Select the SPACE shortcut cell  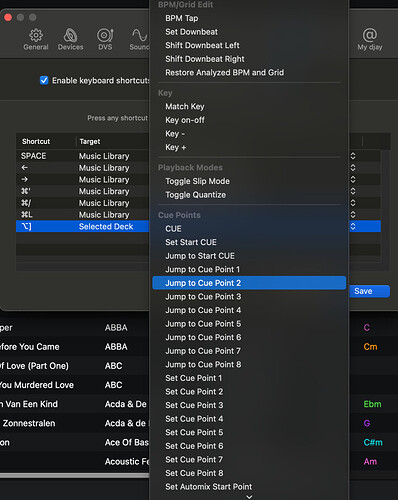pyautogui.click(x=34, y=156)
